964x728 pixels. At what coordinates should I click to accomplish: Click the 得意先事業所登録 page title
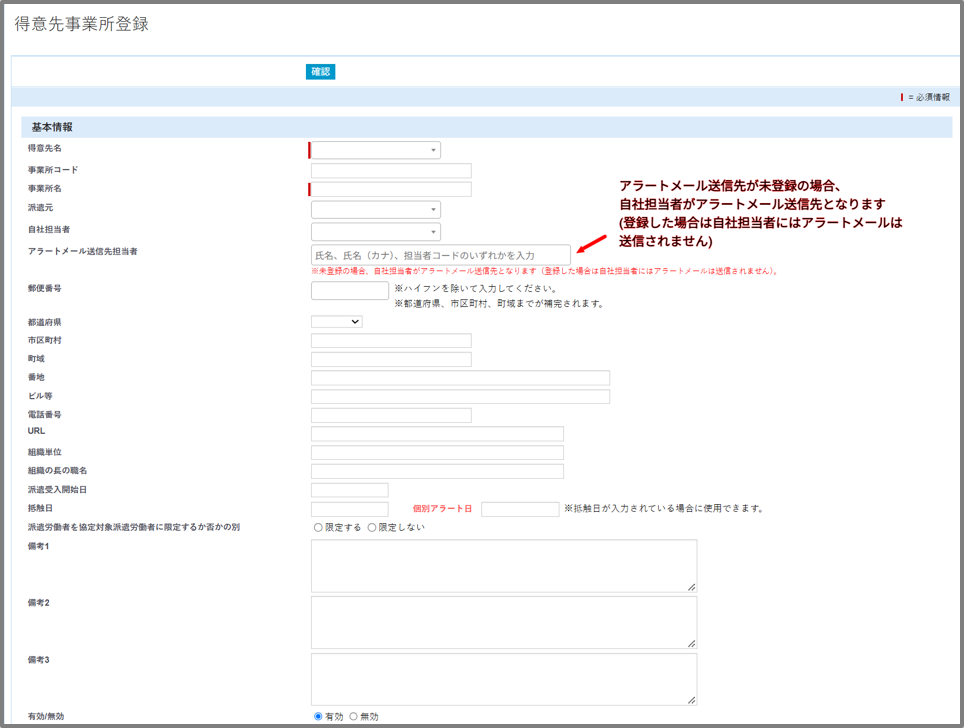[81, 24]
